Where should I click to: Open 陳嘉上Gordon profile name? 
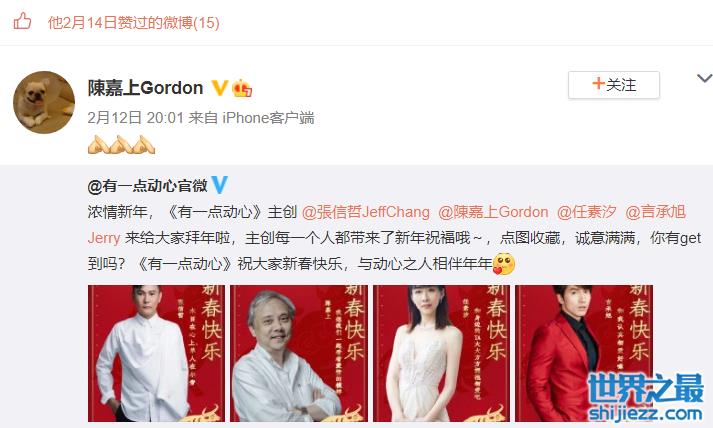pos(146,88)
